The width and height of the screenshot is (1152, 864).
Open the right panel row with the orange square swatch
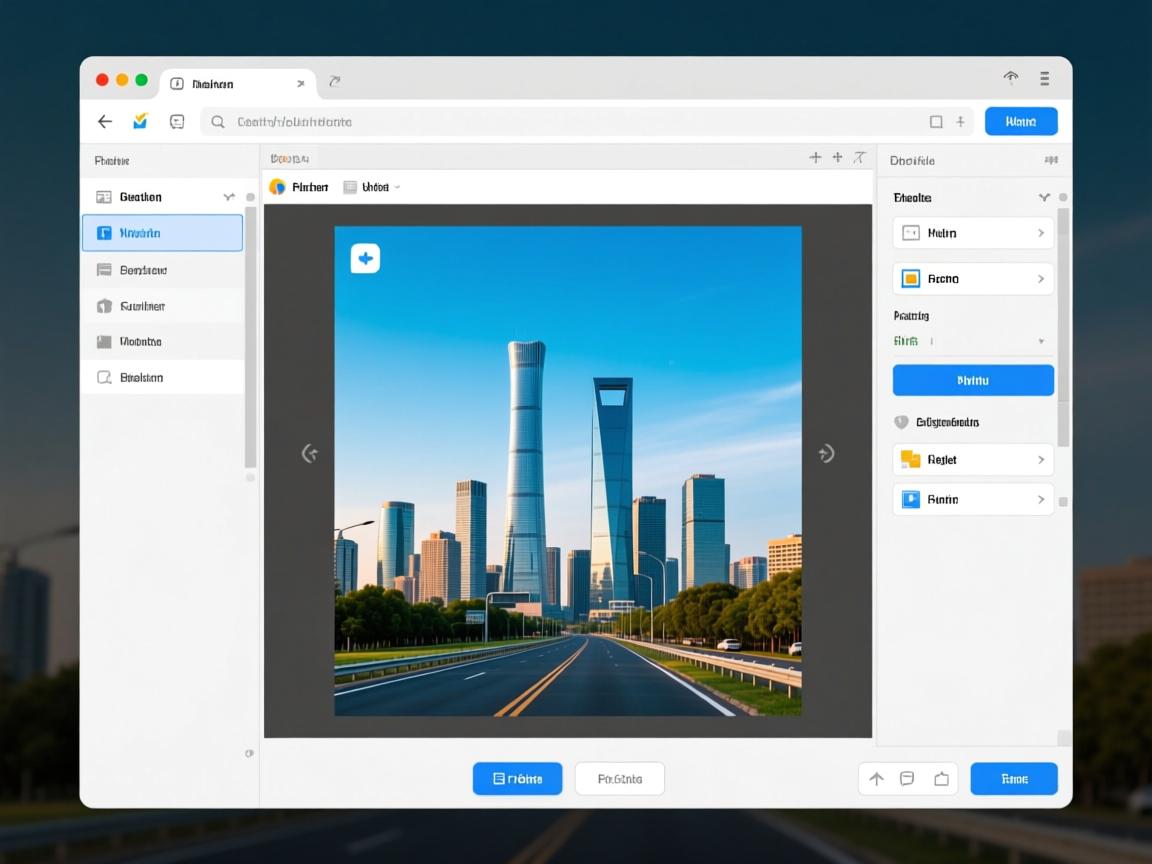(972, 279)
